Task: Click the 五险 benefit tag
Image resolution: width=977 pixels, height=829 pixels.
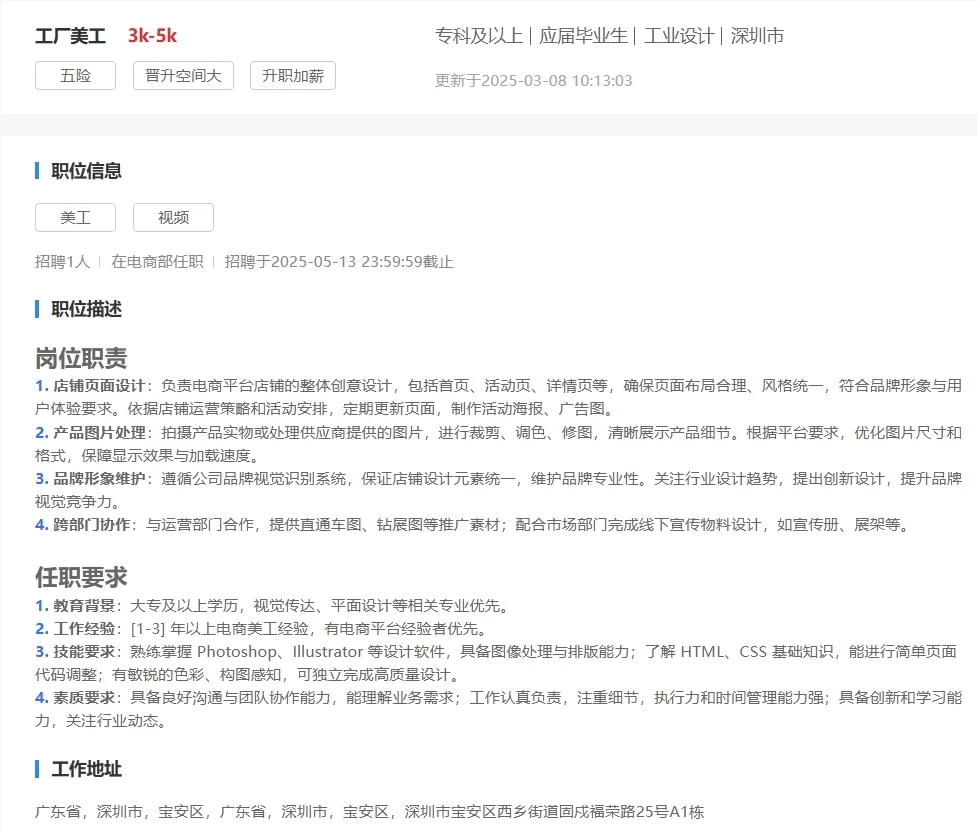Action: 75,75
